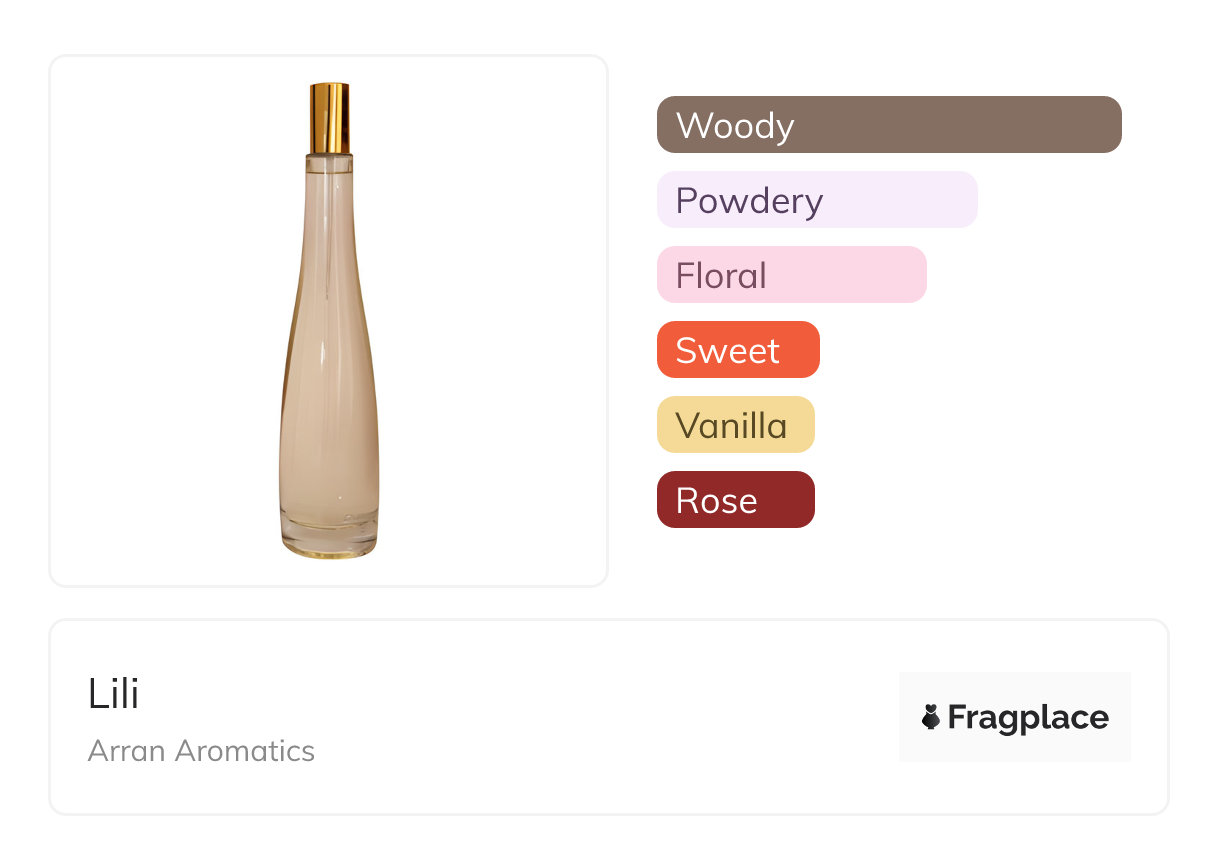This screenshot has height=864, width=1218.
Task: Select the brown Woody accord bar
Action: pos(888,125)
